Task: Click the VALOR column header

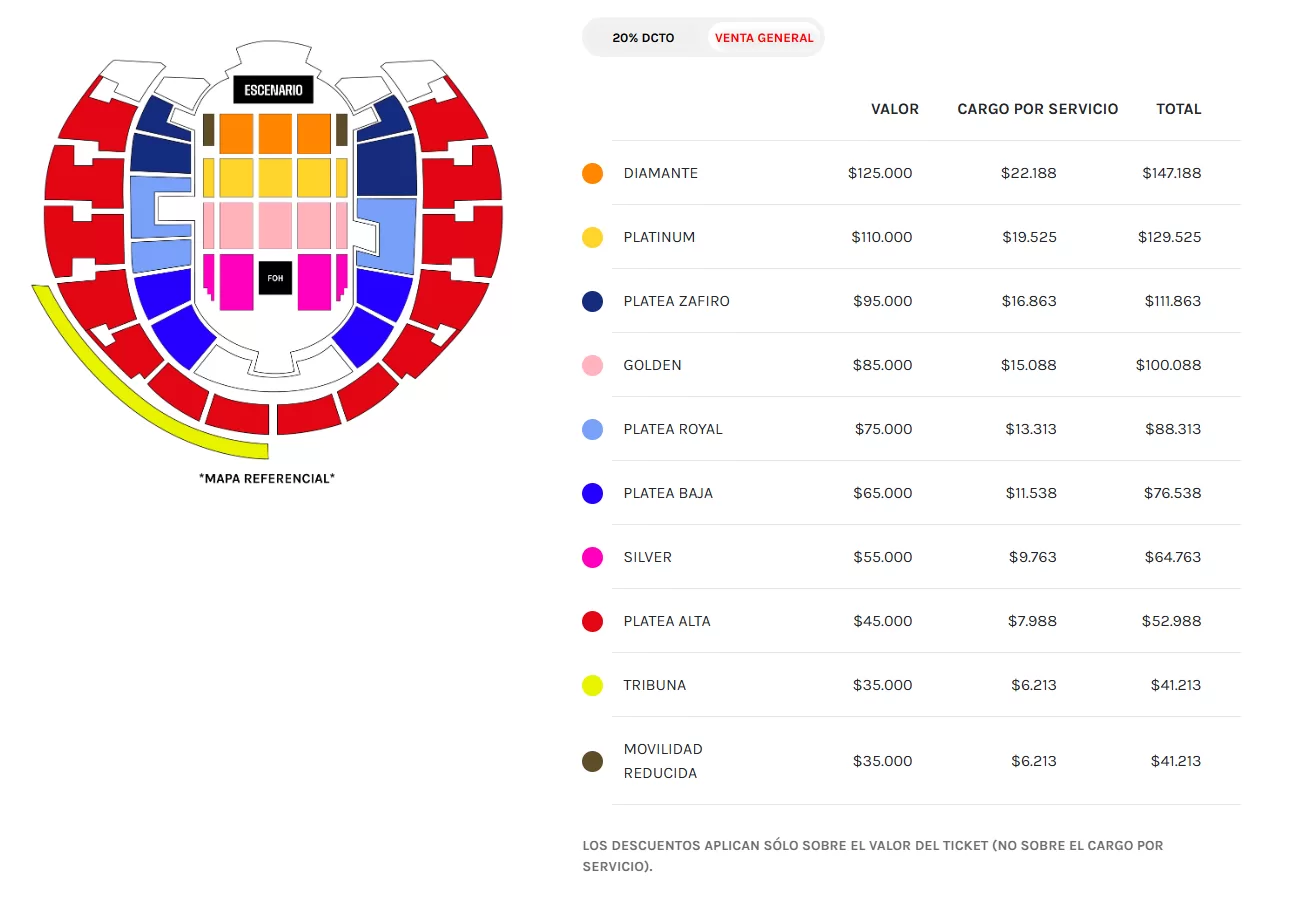Action: point(894,109)
